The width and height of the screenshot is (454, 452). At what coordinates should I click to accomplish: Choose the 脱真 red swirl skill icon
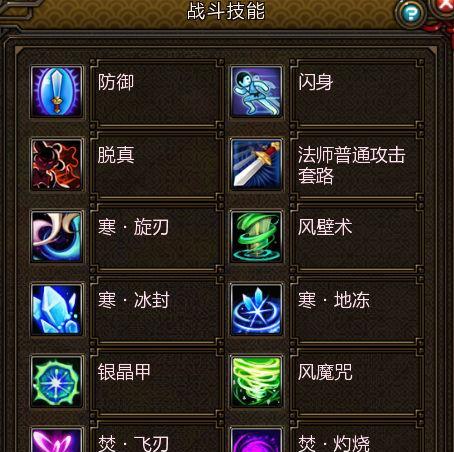tap(56, 165)
